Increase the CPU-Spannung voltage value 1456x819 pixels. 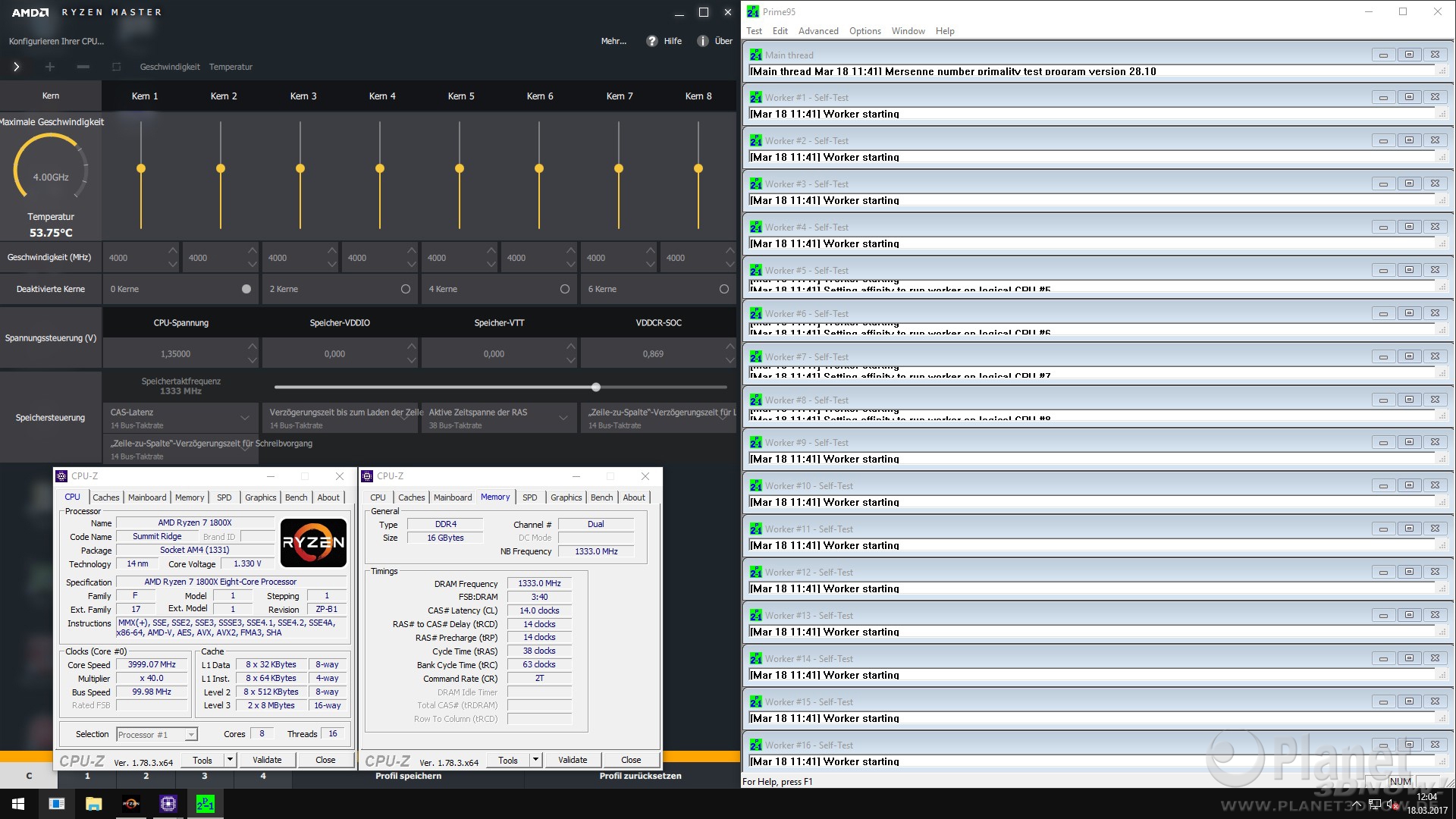(x=253, y=347)
